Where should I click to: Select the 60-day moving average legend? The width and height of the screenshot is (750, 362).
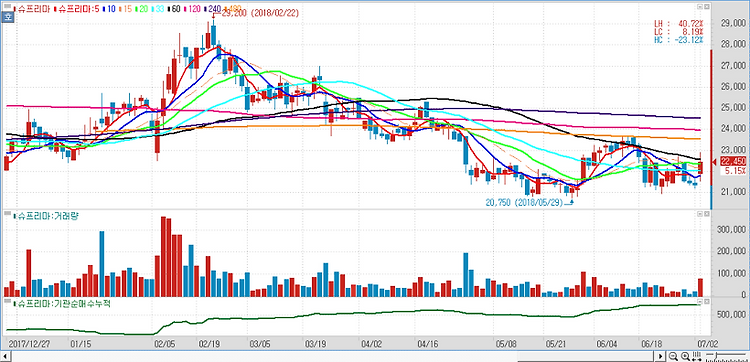point(174,9)
